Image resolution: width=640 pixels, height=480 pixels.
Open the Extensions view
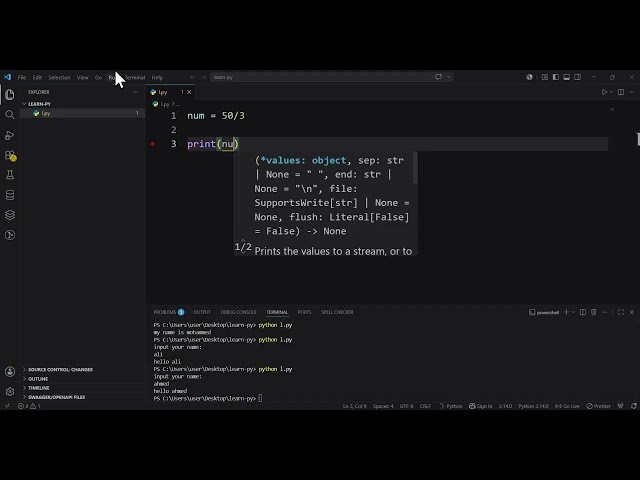pos(10,155)
